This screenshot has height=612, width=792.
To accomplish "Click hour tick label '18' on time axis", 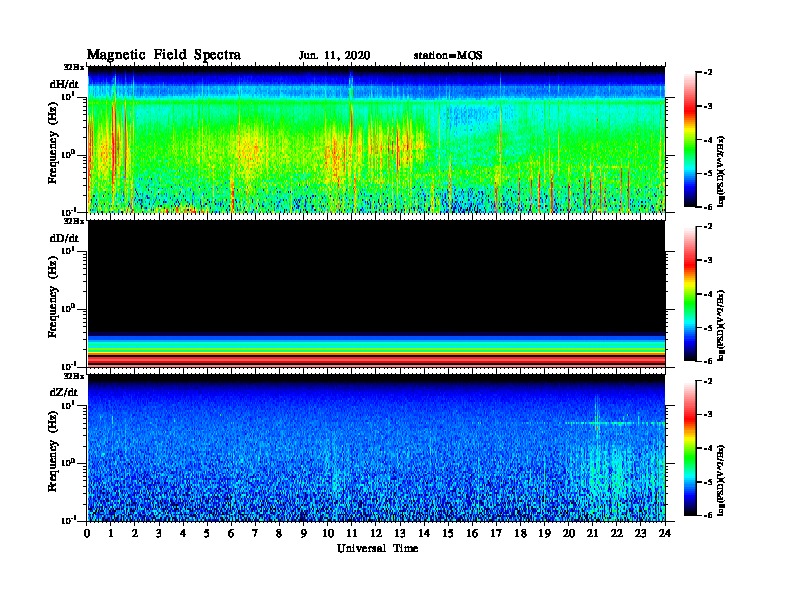I will [x=520, y=533].
